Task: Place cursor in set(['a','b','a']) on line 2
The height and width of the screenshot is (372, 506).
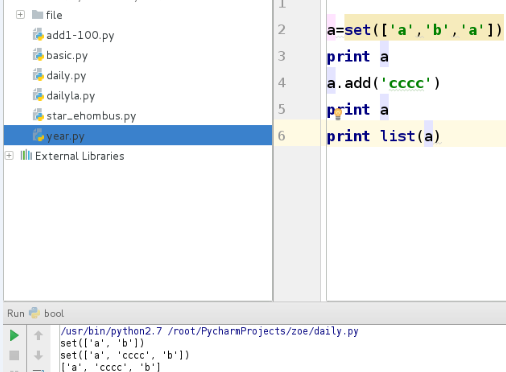Action: 423,30
